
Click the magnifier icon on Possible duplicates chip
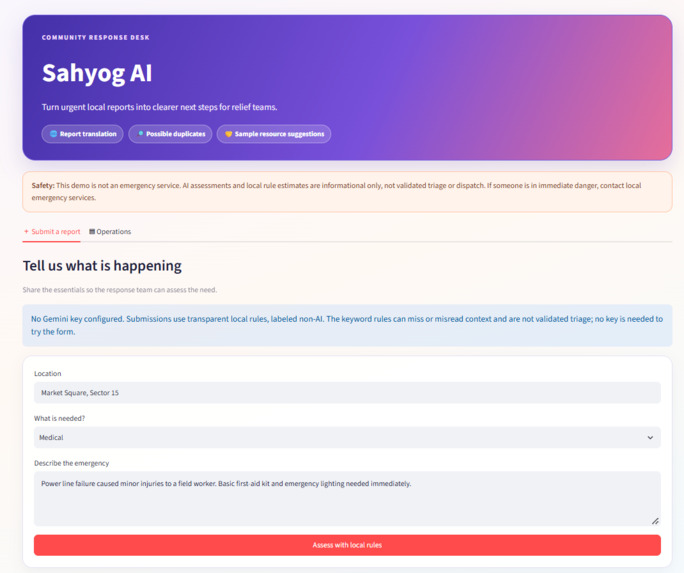pyautogui.click(x=140, y=134)
